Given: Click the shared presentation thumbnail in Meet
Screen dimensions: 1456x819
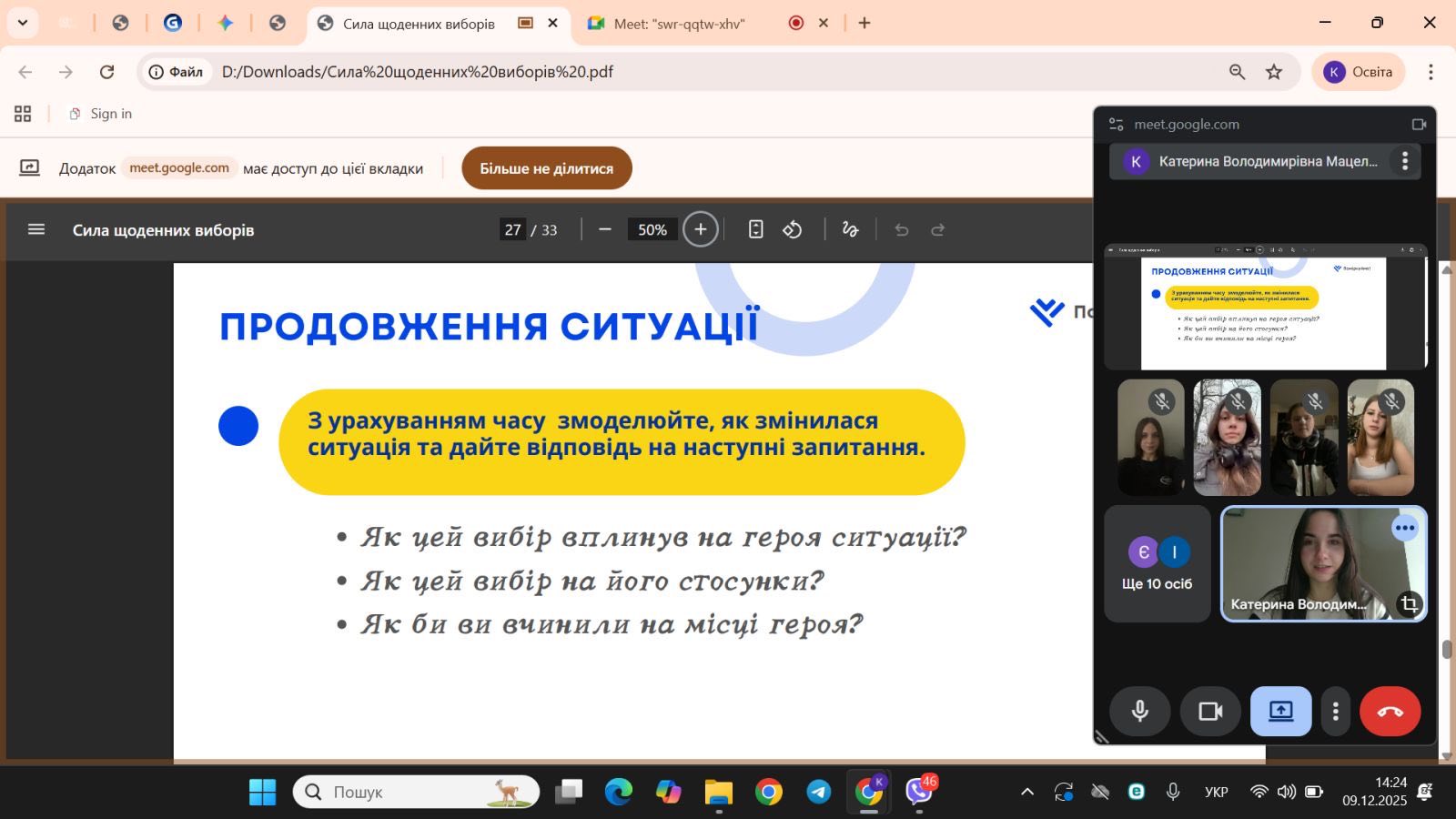Looking at the screenshot, I should click(x=1265, y=307).
